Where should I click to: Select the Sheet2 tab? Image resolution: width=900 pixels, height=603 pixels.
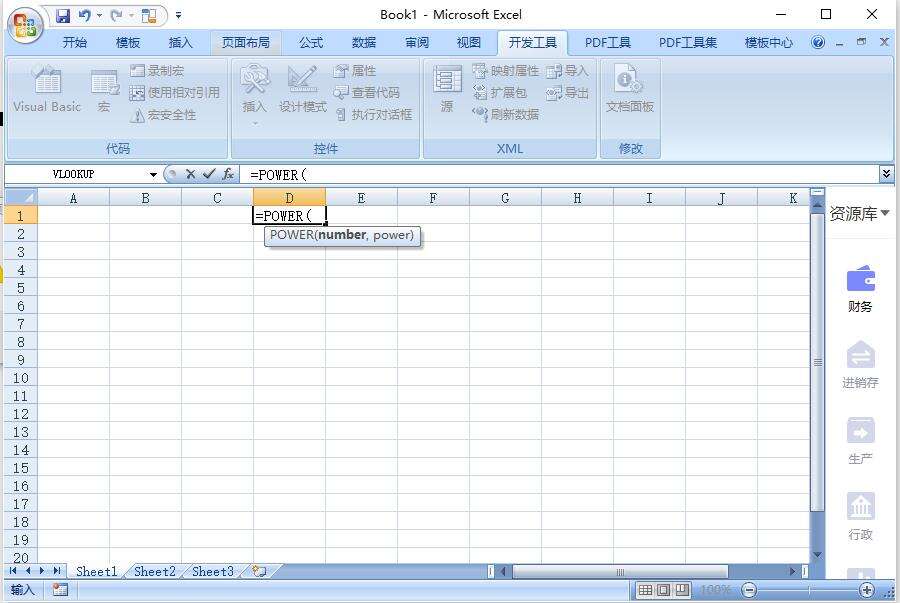pyautogui.click(x=154, y=571)
